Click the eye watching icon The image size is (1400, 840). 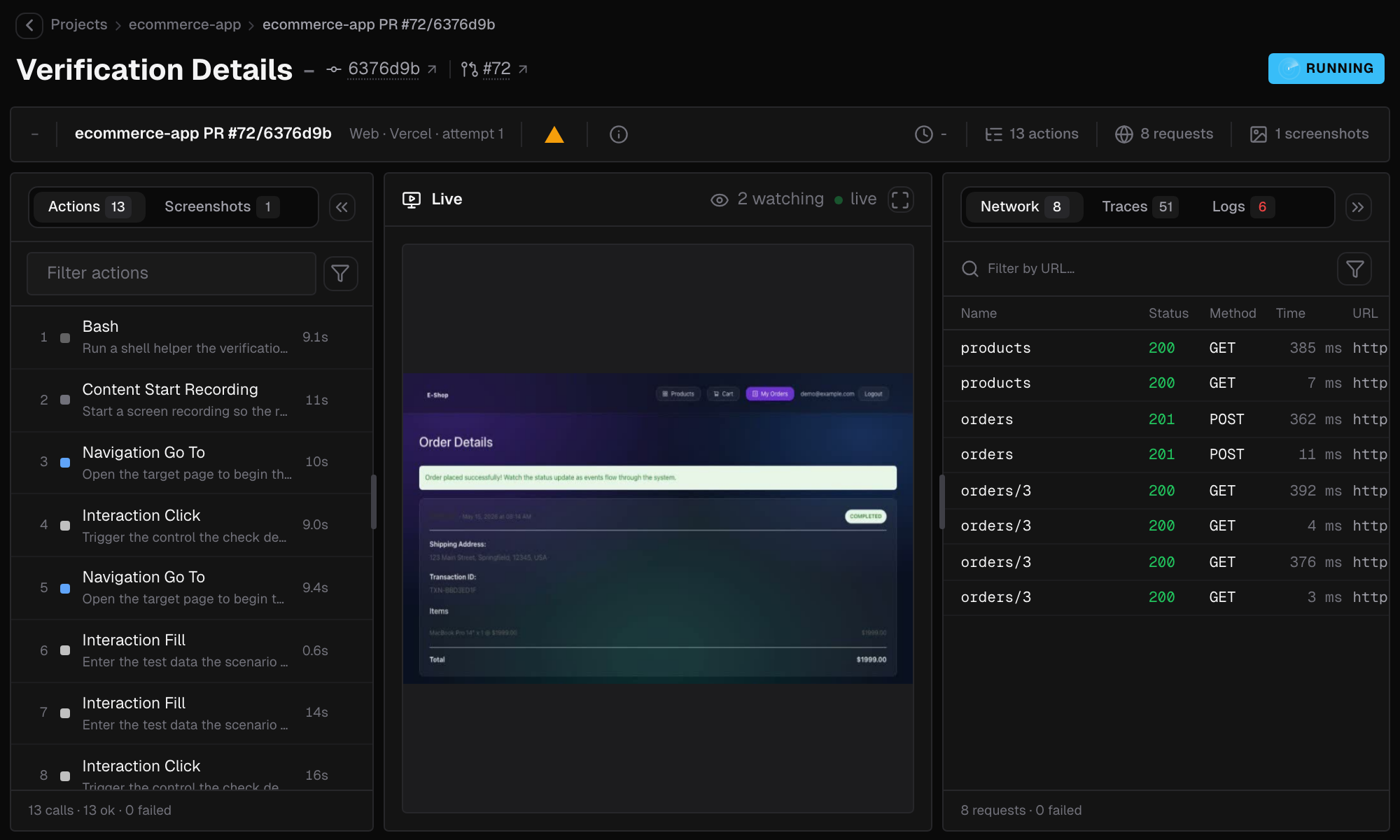pos(720,199)
